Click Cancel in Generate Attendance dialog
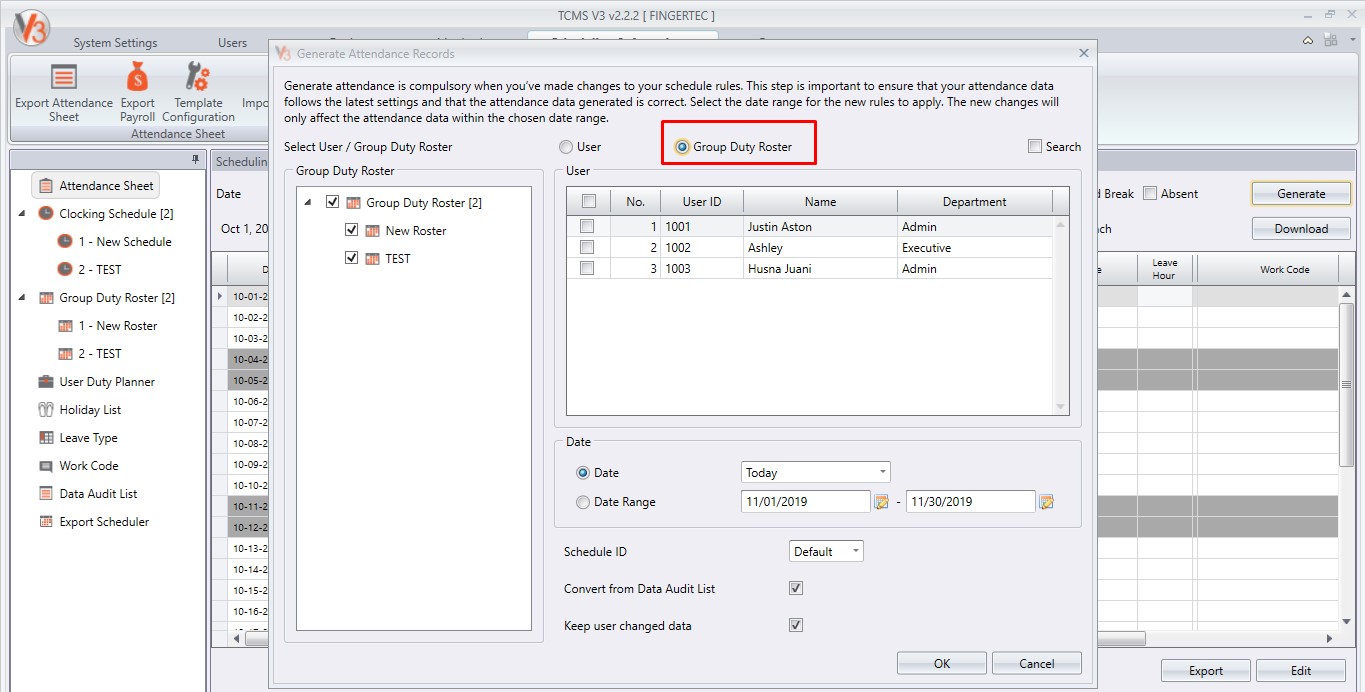This screenshot has height=692, width=1365. pyautogui.click(x=1037, y=663)
